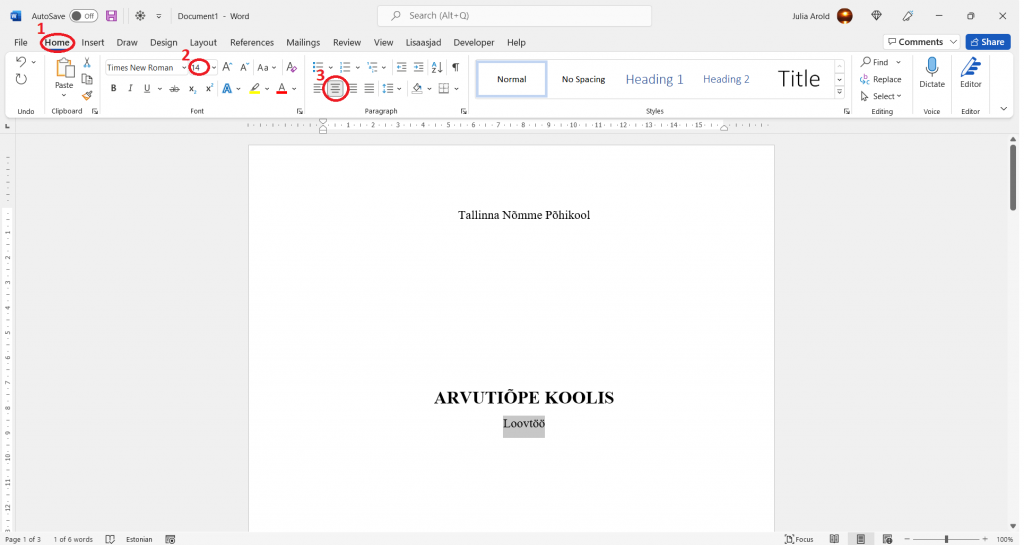This screenshot has width=1024, height=545.
Task: Expand the numbering list dropdown arrow
Action: [357, 68]
